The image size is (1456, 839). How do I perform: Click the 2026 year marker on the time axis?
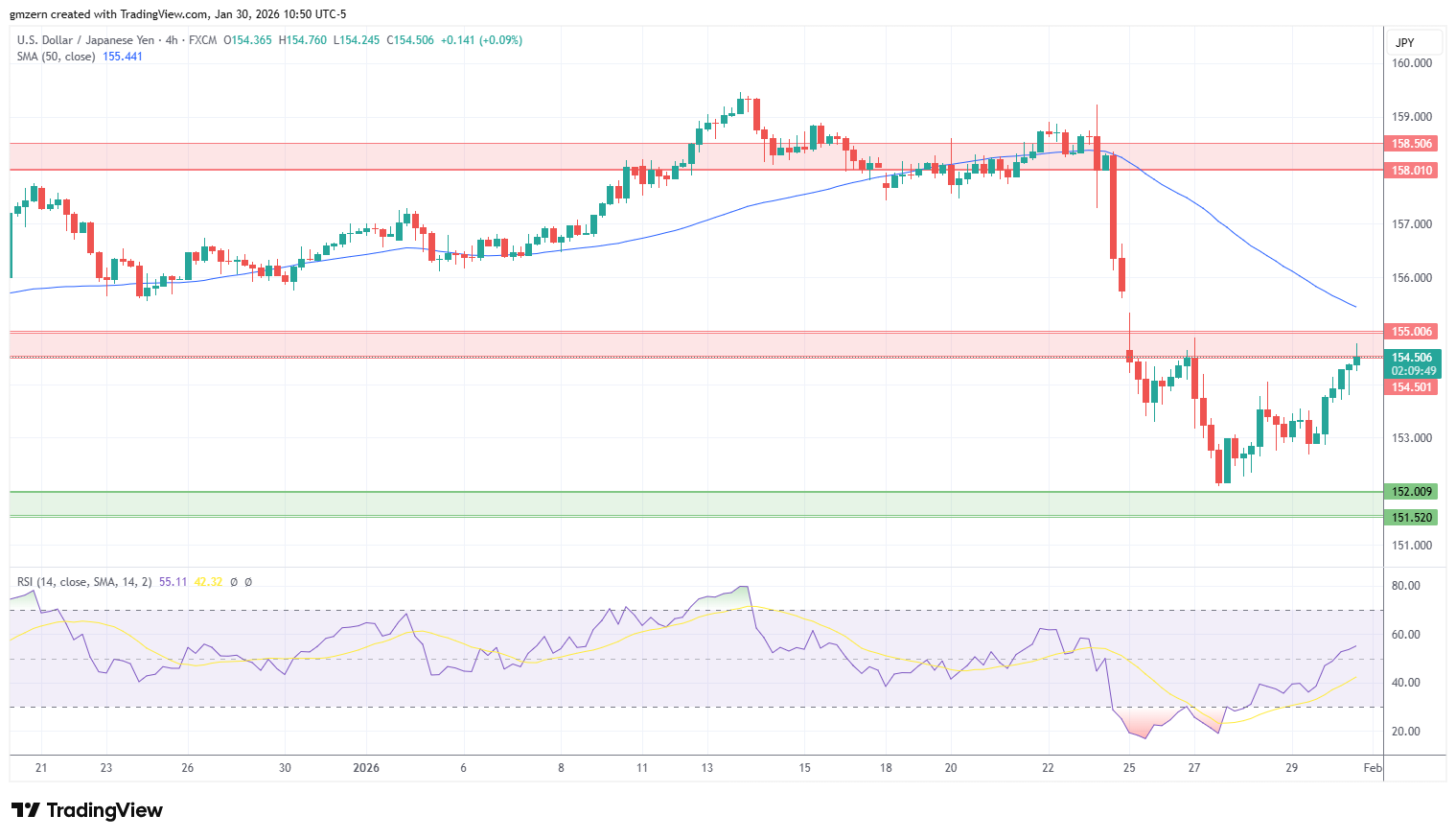click(366, 768)
